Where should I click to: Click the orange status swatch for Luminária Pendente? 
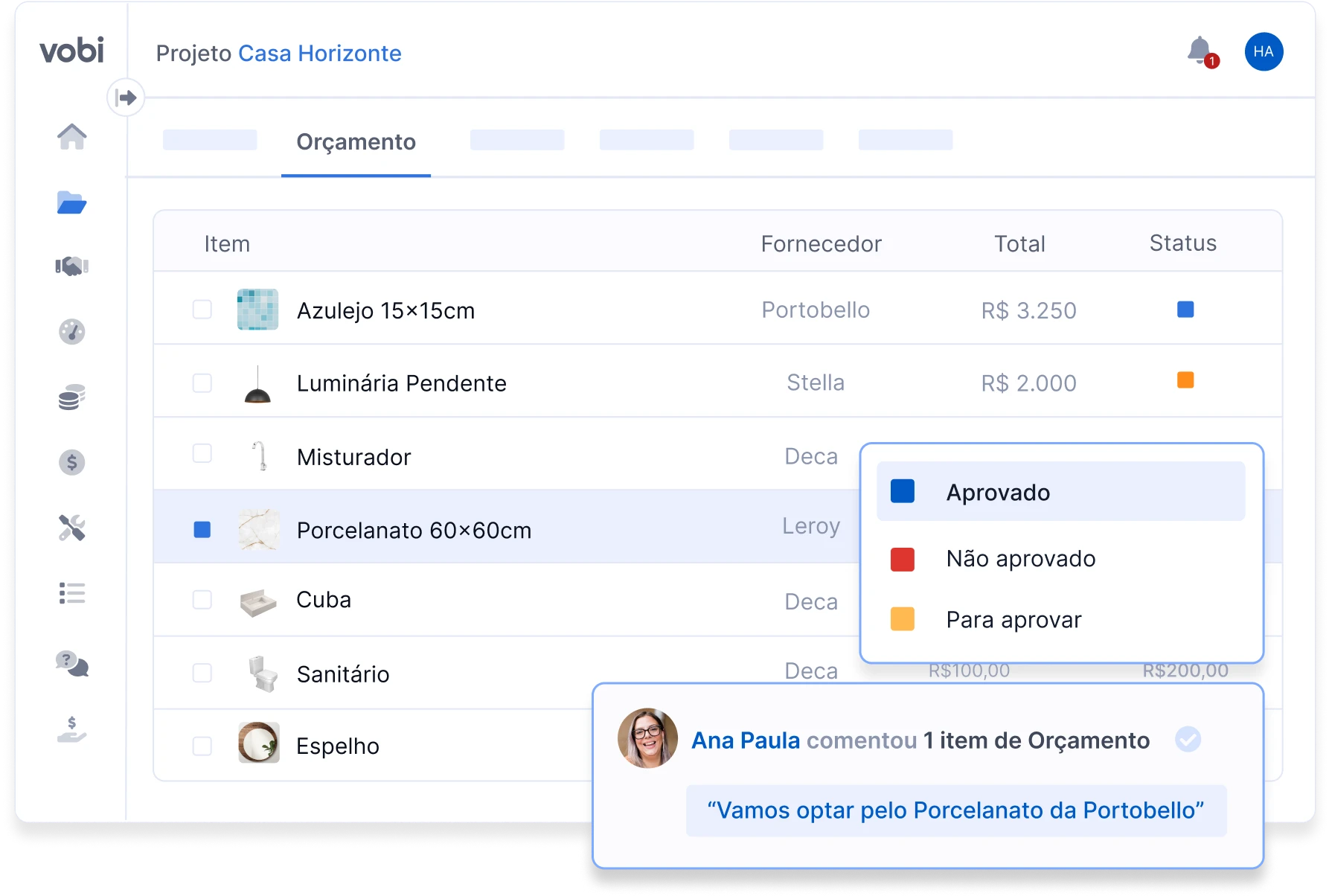point(1186,380)
